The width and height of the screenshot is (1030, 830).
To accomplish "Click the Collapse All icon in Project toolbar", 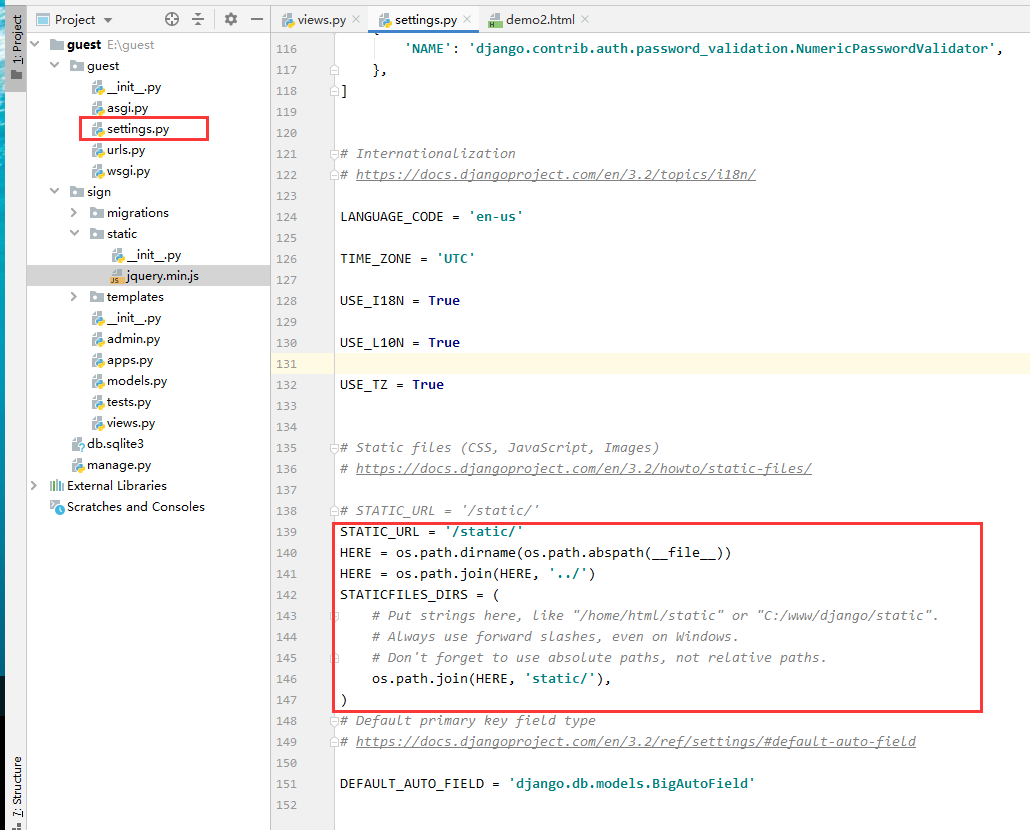I will 197,18.
